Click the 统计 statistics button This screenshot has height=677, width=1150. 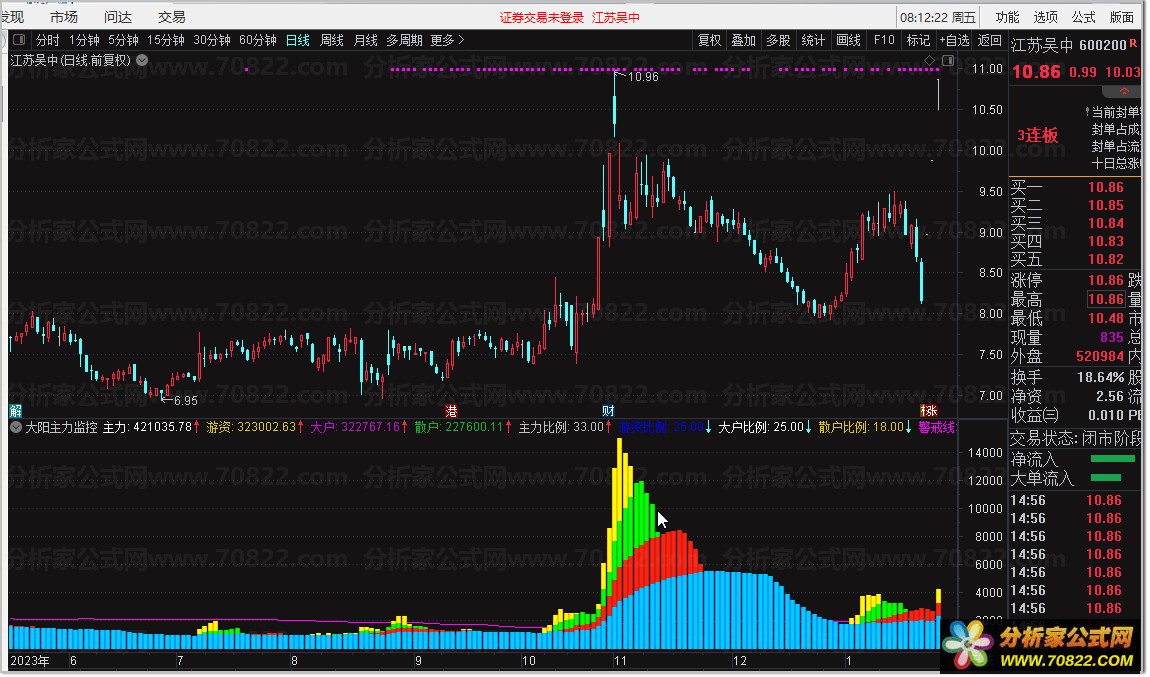pyautogui.click(x=813, y=40)
